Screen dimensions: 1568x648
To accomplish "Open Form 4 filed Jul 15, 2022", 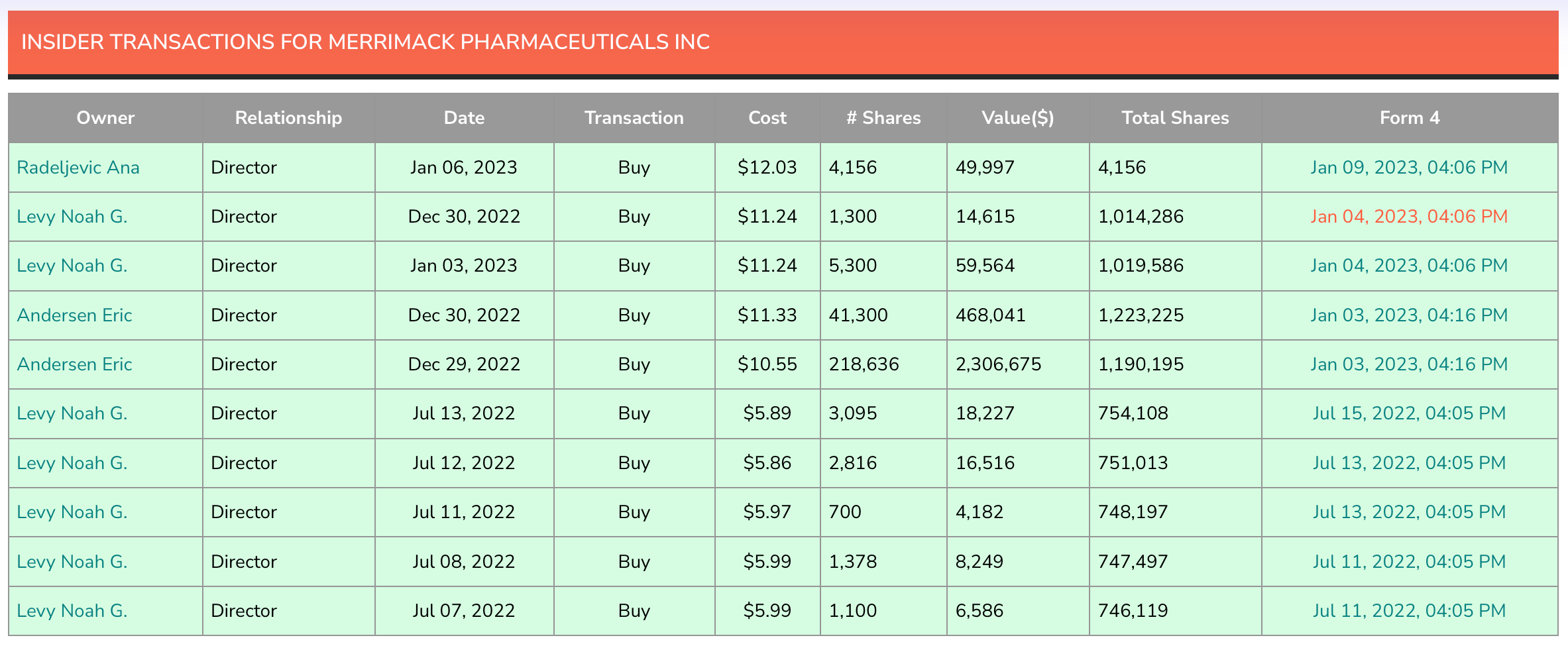I will pos(1409,413).
